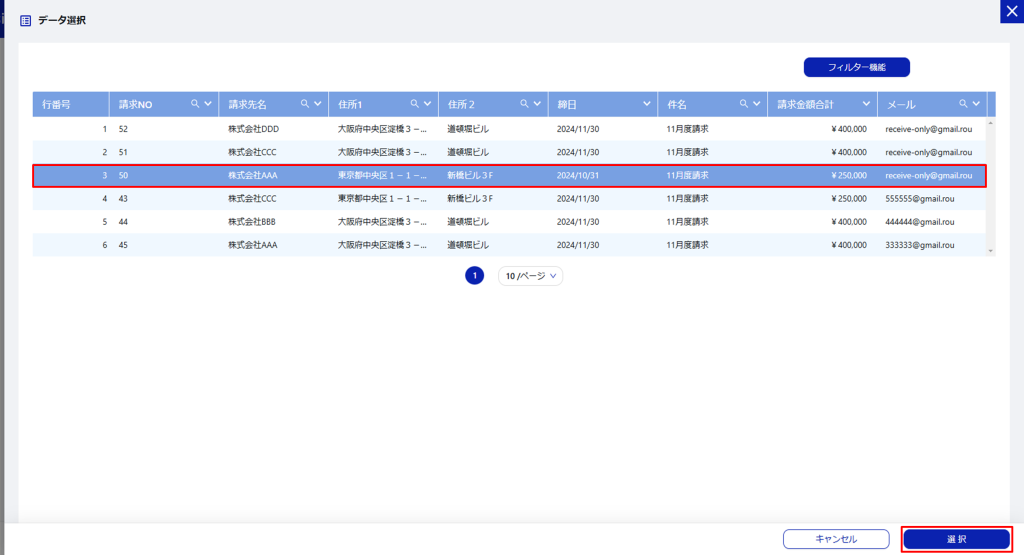Click the search icon in 住所２ column header

[524, 104]
